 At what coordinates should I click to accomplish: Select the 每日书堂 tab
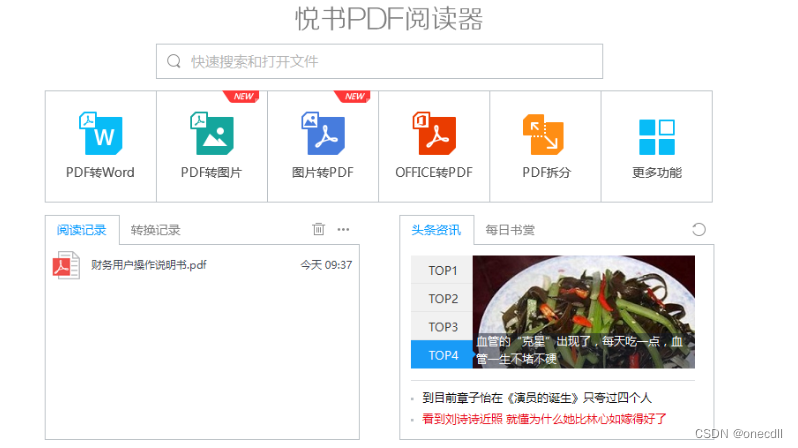510,230
